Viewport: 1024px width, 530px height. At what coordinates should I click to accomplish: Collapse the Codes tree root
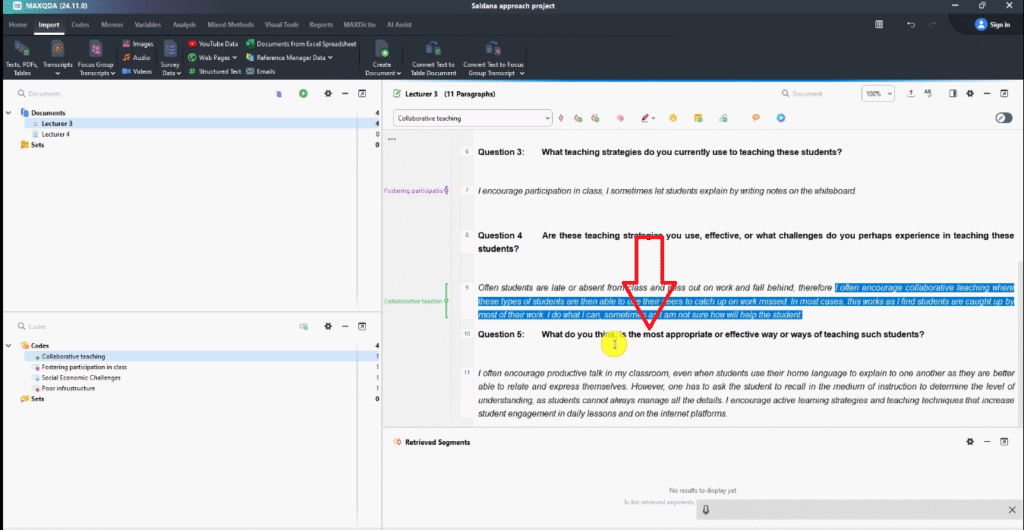pyautogui.click(x=9, y=345)
